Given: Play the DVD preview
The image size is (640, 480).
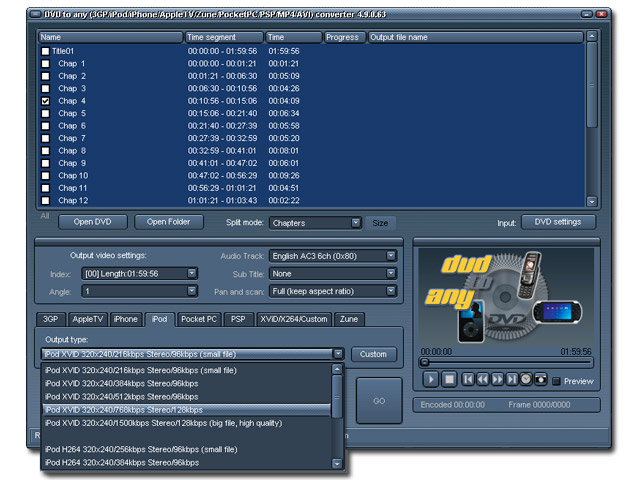Looking at the screenshot, I should [431, 379].
